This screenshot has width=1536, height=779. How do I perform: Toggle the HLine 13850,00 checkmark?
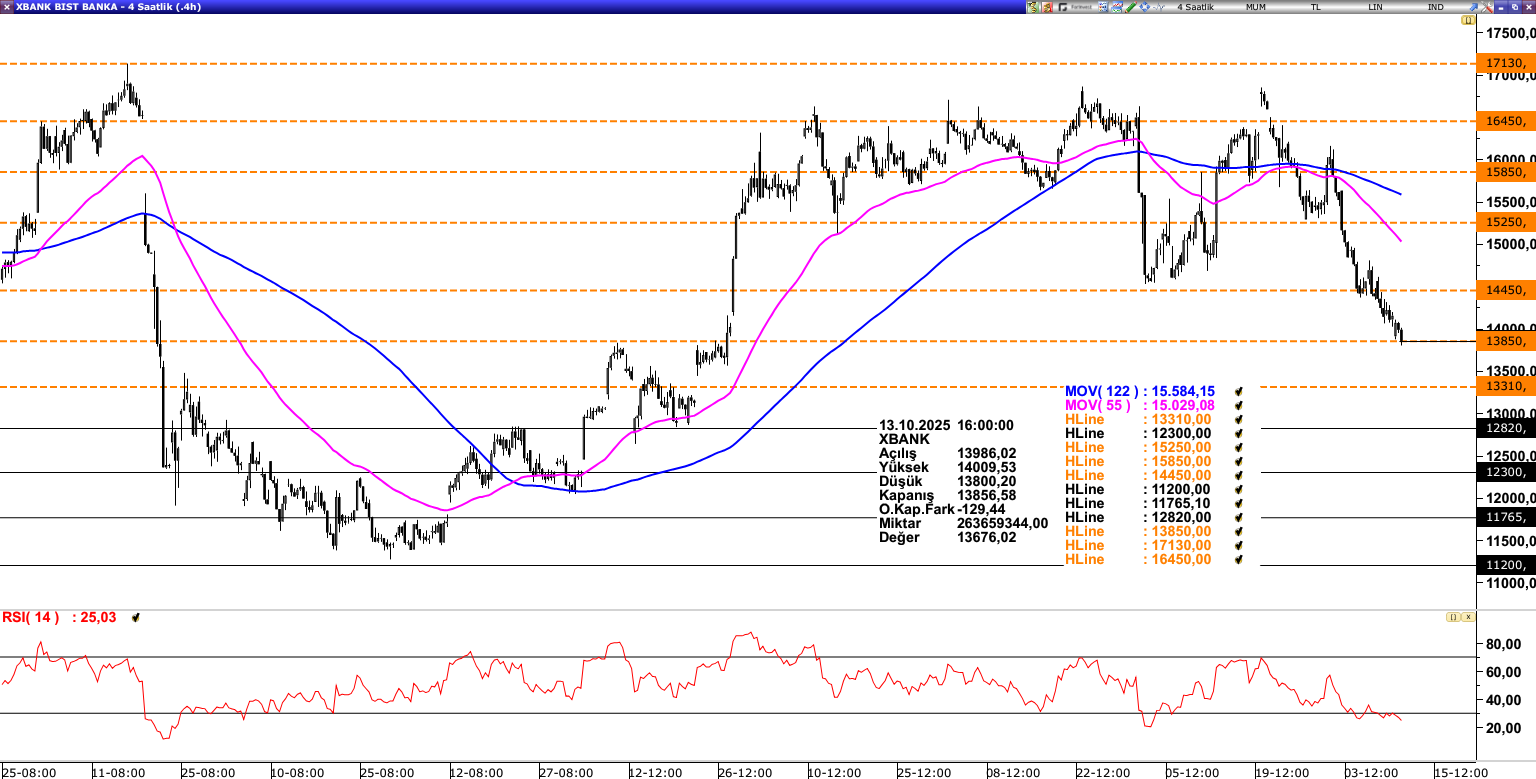pyautogui.click(x=1239, y=532)
